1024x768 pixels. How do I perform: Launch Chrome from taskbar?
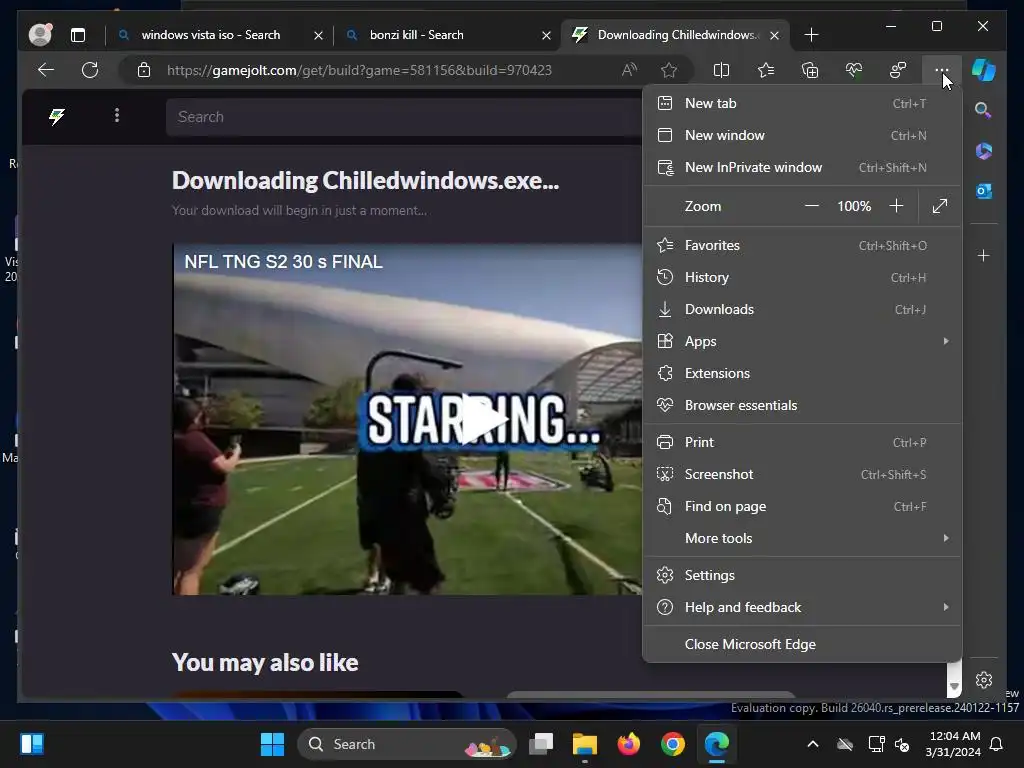pos(673,744)
